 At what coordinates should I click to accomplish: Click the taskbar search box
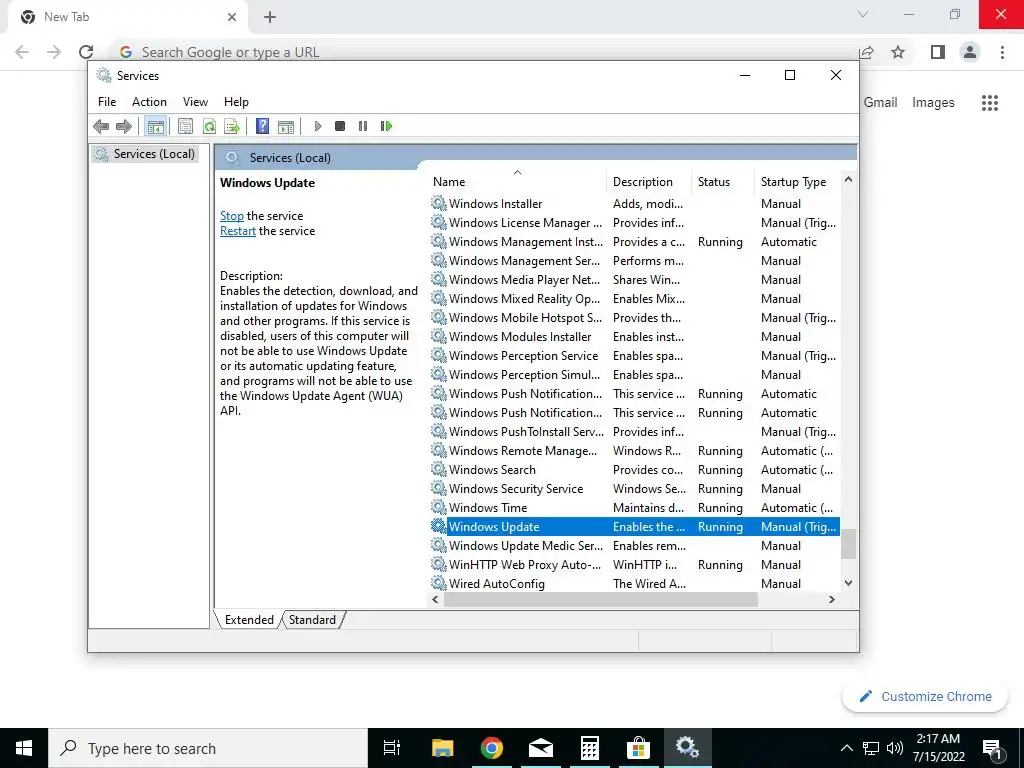click(x=208, y=748)
